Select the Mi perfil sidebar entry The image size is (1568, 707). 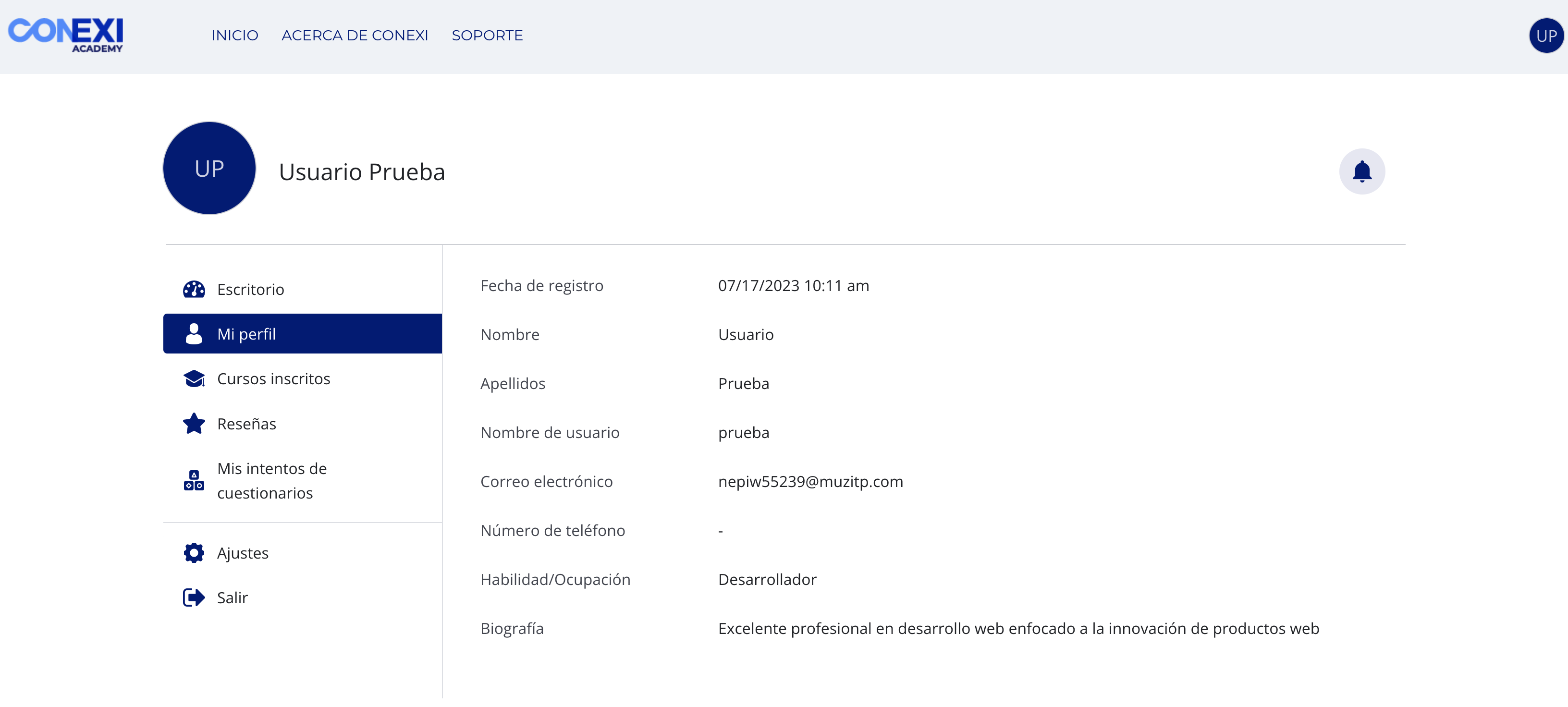point(246,333)
